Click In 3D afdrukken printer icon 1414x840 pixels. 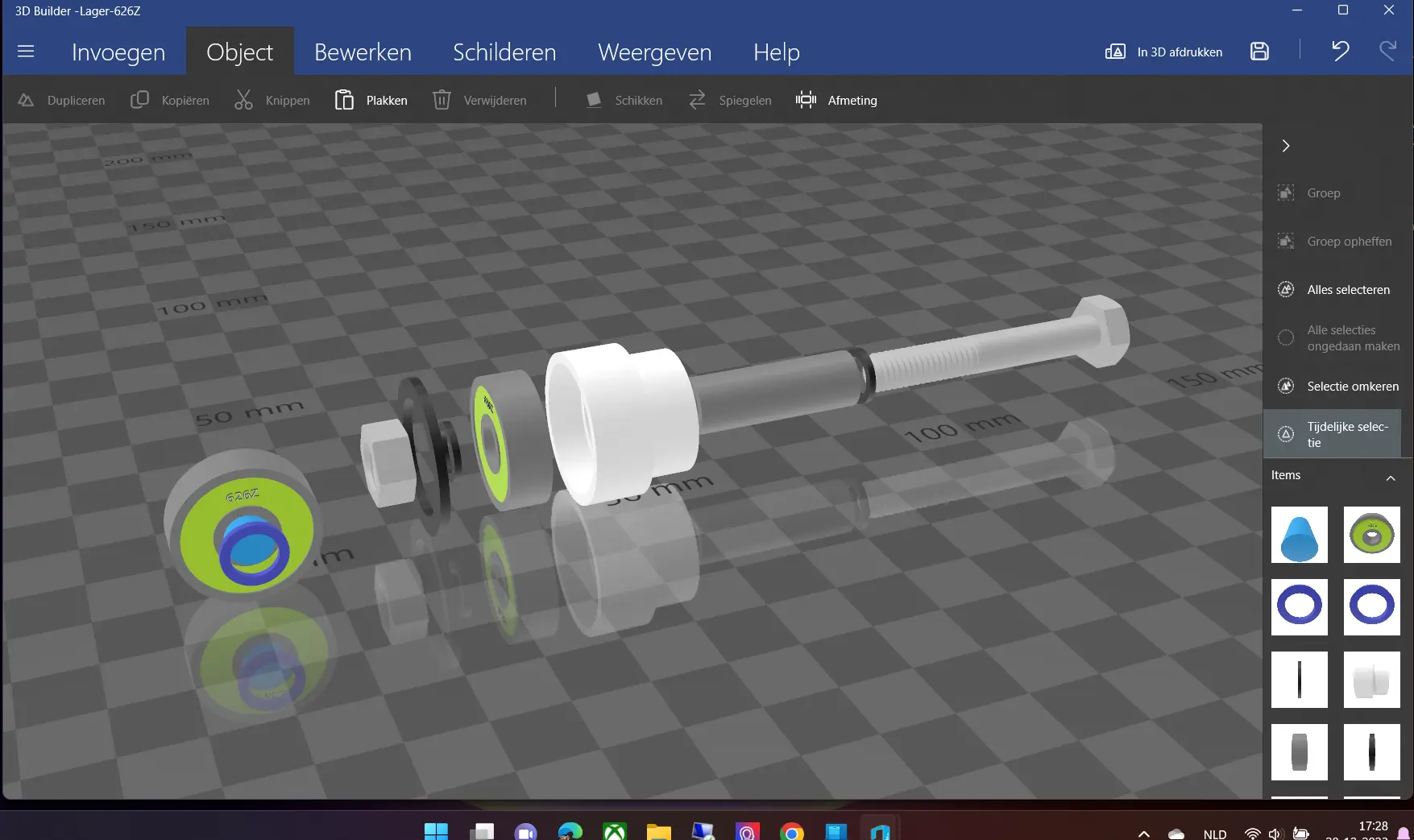1115,52
